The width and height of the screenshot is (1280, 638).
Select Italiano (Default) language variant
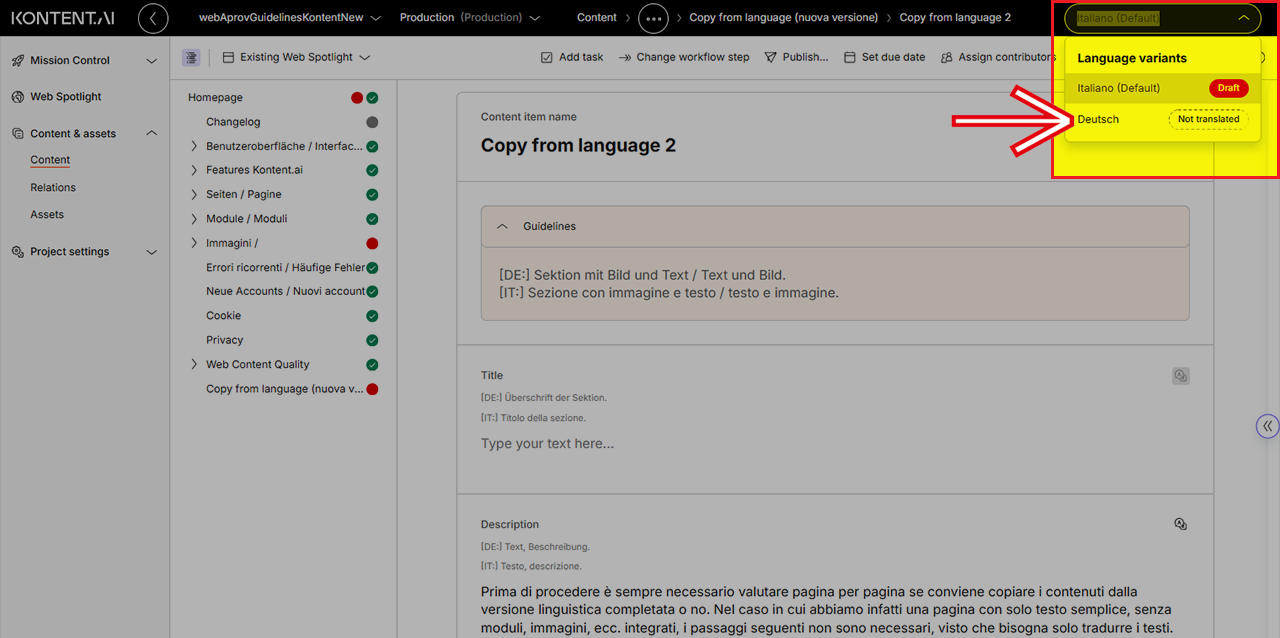pos(1118,88)
